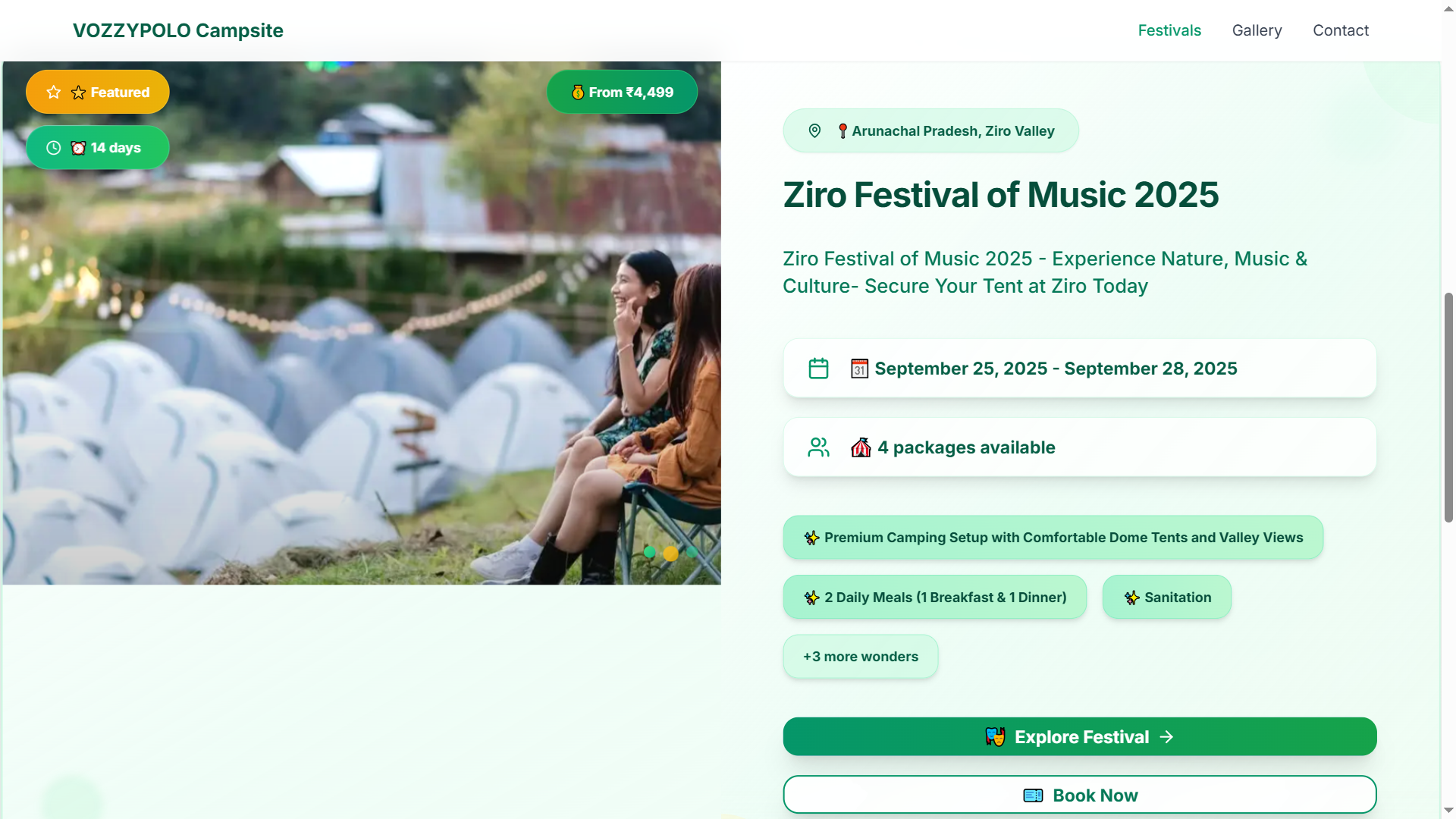This screenshot has width=1456, height=819.
Task: Click the calendar icon next to the festival dates
Action: (818, 369)
